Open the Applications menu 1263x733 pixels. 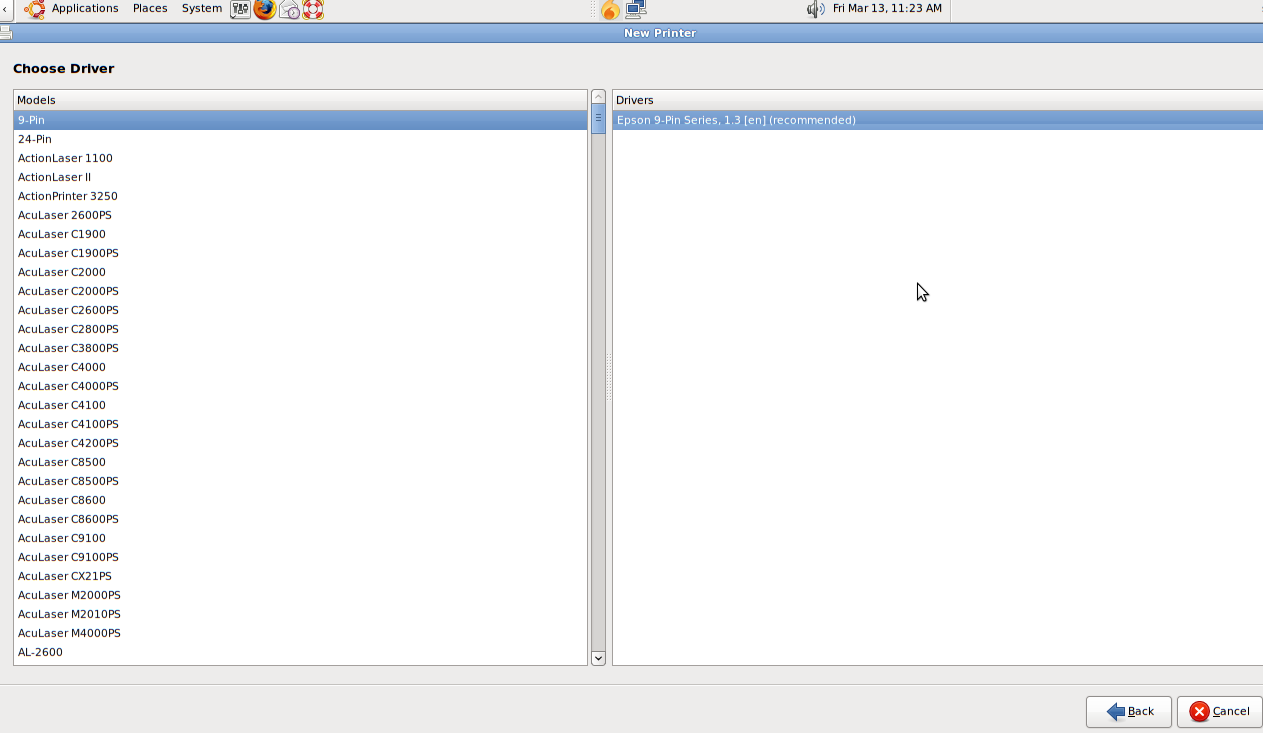tap(85, 8)
